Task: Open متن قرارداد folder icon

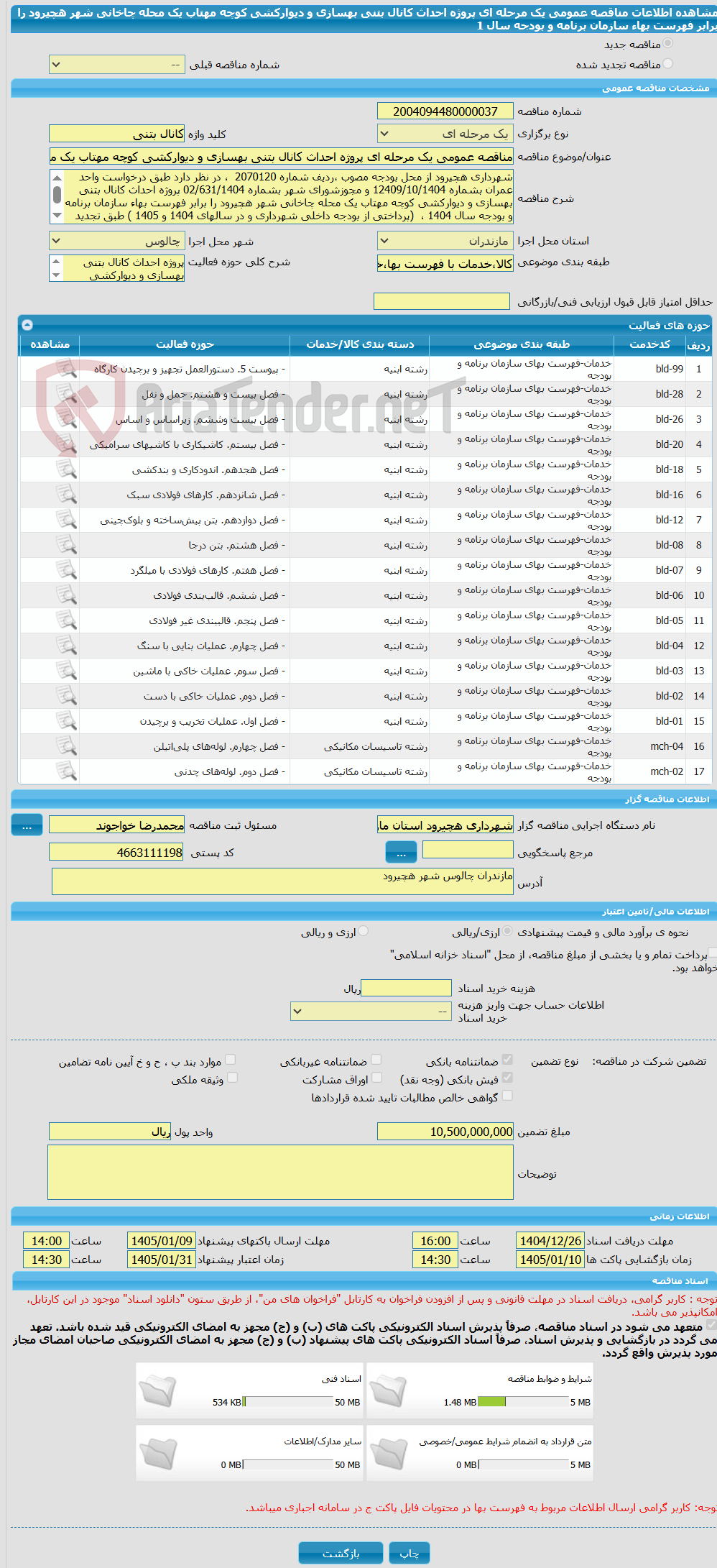Action: tap(389, 1452)
